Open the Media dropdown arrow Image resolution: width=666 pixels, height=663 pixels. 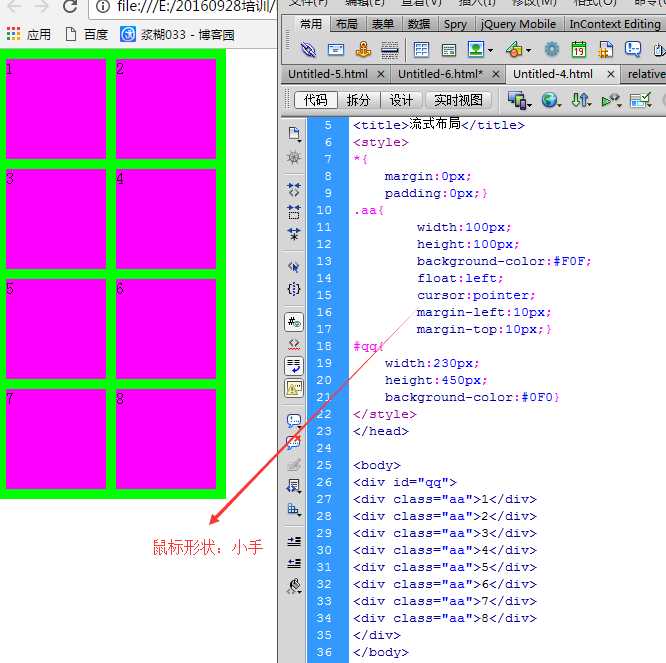(x=529, y=51)
